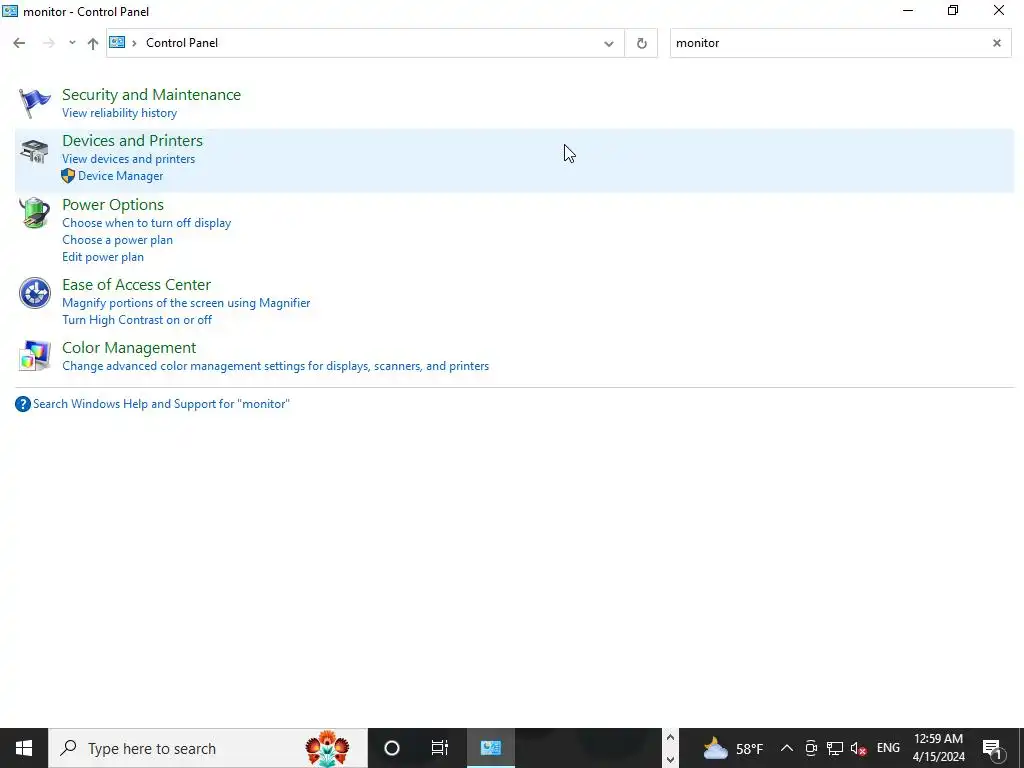
Task: Click the Control Panel breadcrumb text
Action: [182, 43]
